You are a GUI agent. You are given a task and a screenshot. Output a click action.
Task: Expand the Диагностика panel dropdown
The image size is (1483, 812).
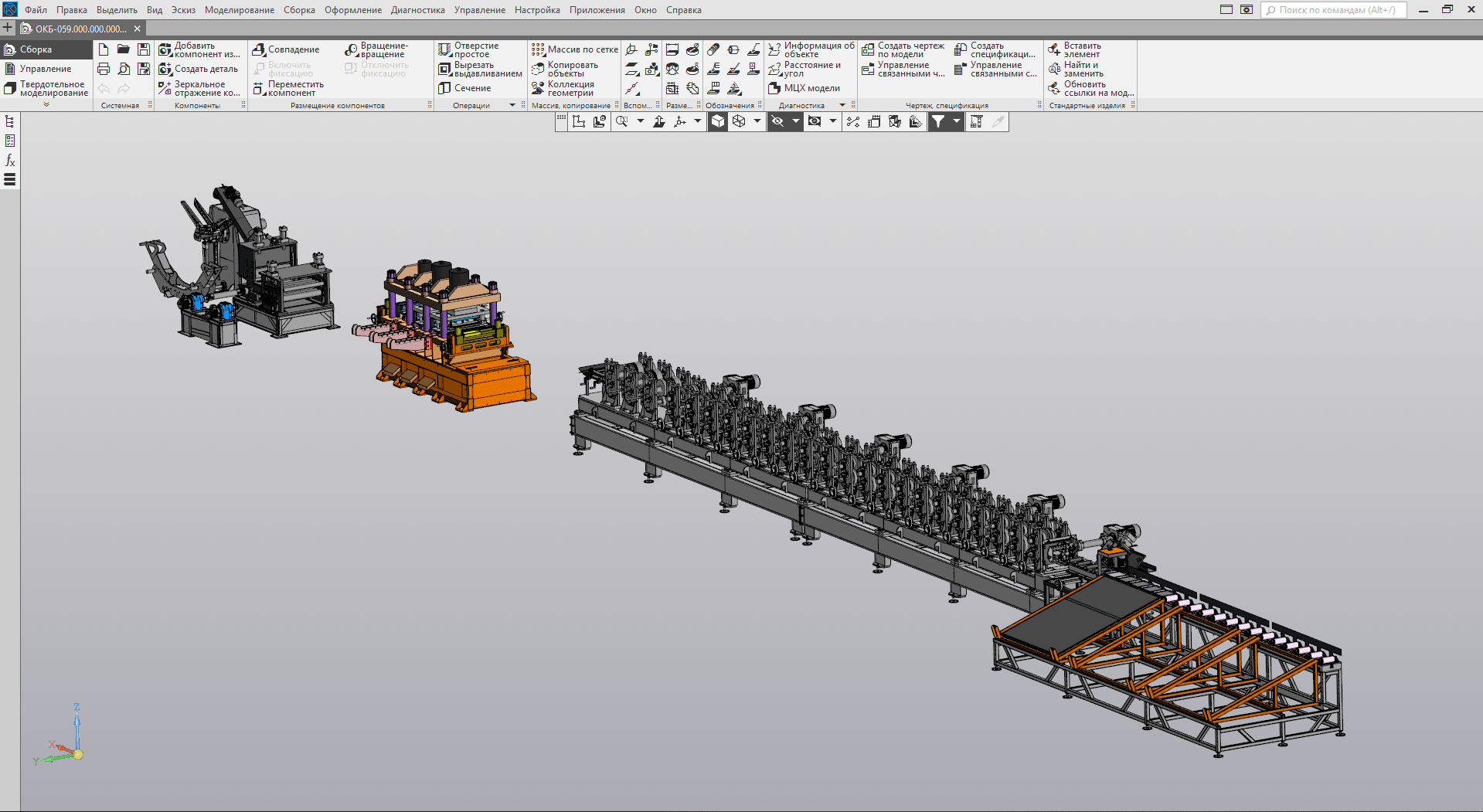tap(842, 105)
